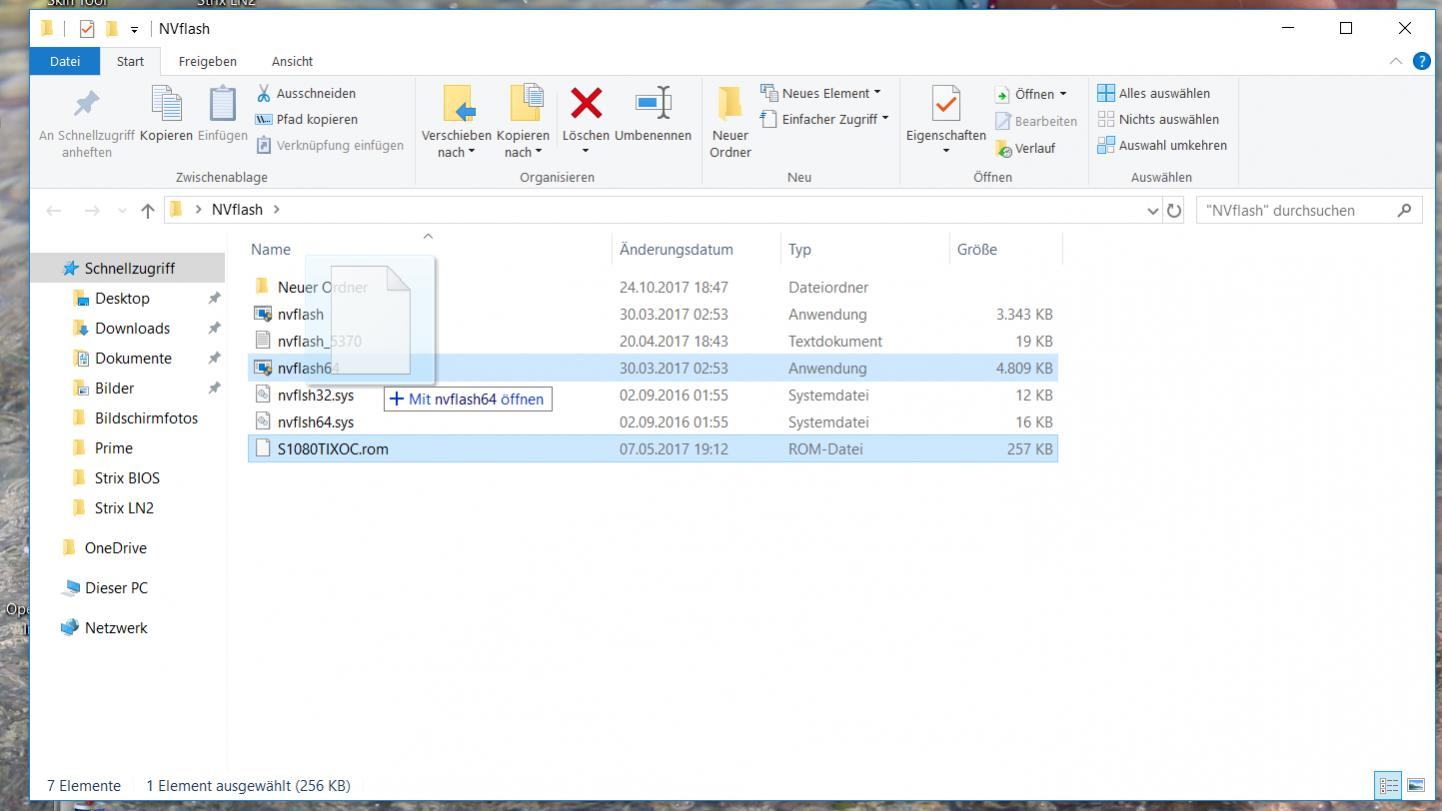This screenshot has height=811, width=1442.
Task: Switch to the Freigeben tab
Action: pos(207,61)
